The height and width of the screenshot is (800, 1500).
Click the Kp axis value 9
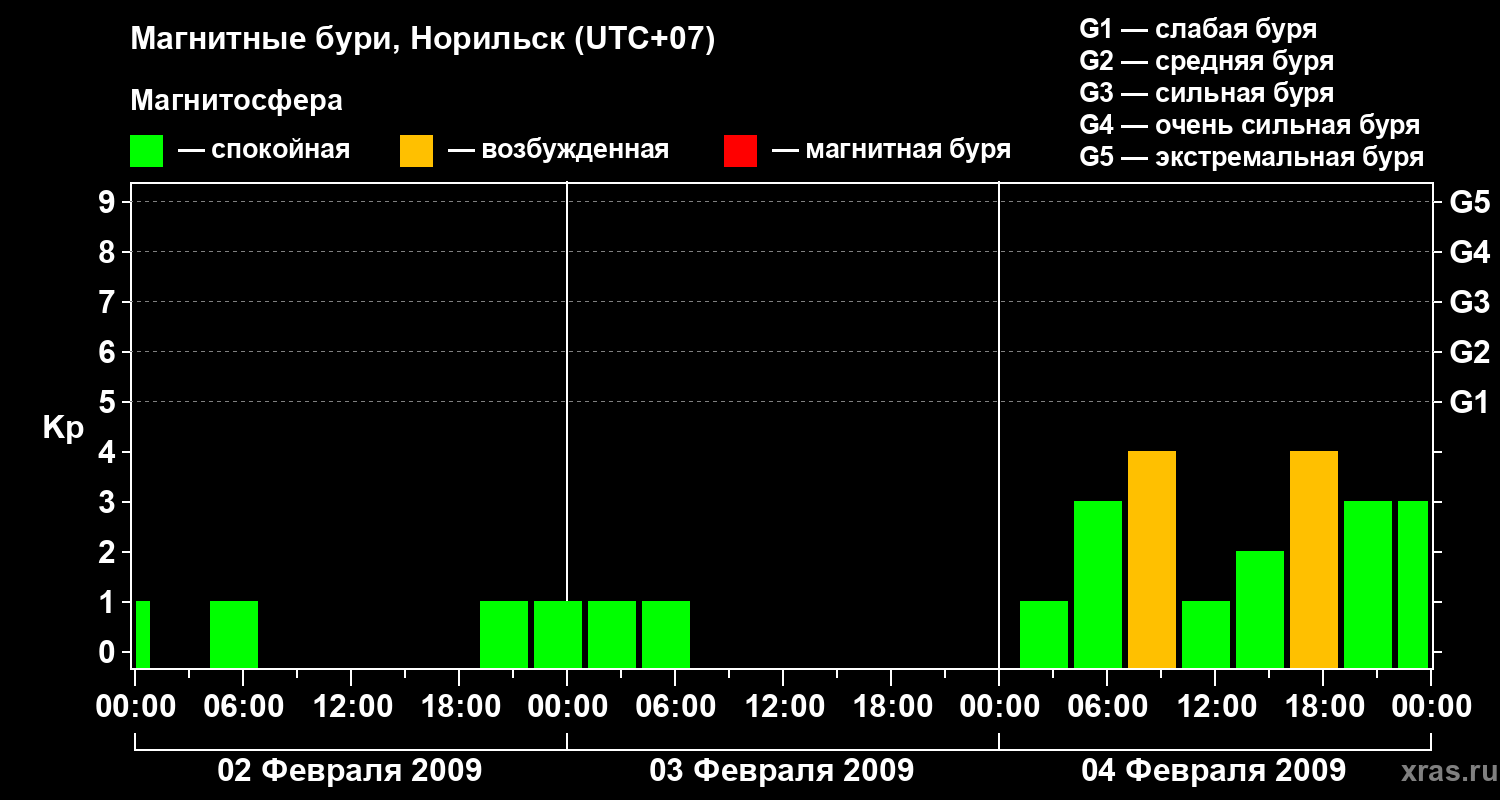(109, 202)
